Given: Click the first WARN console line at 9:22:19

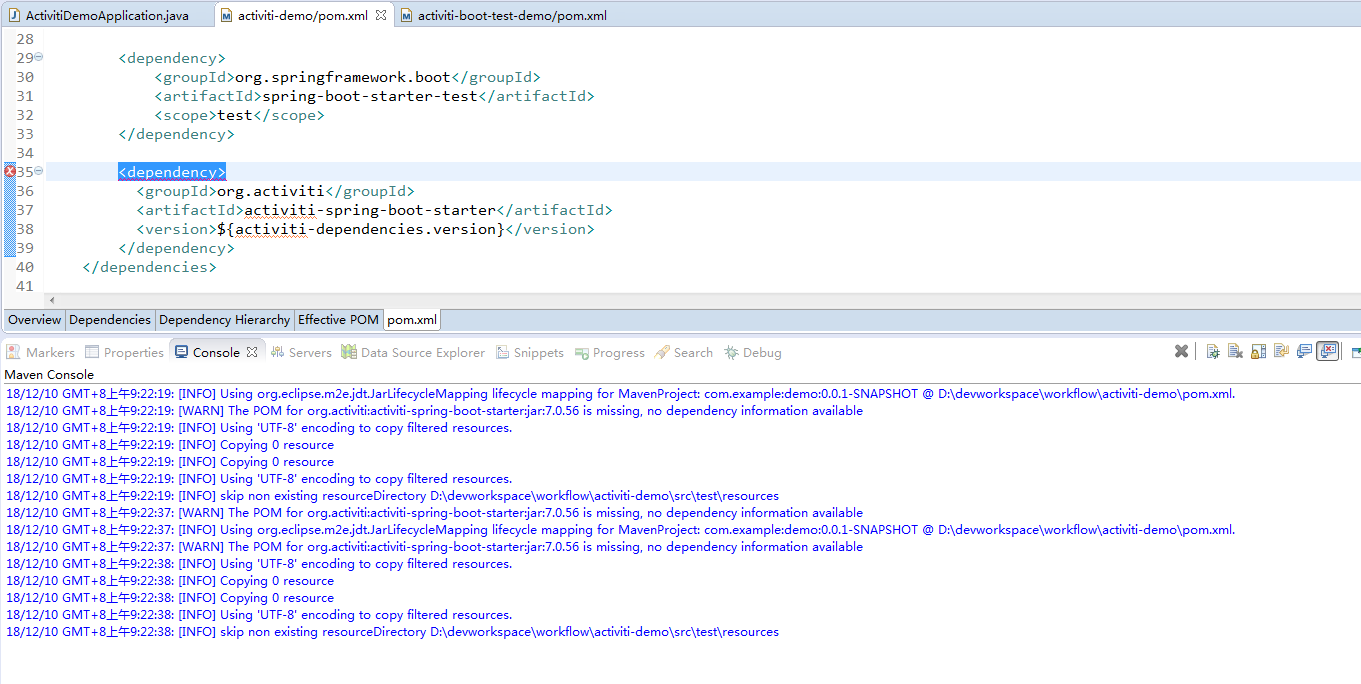Looking at the screenshot, I should (434, 410).
